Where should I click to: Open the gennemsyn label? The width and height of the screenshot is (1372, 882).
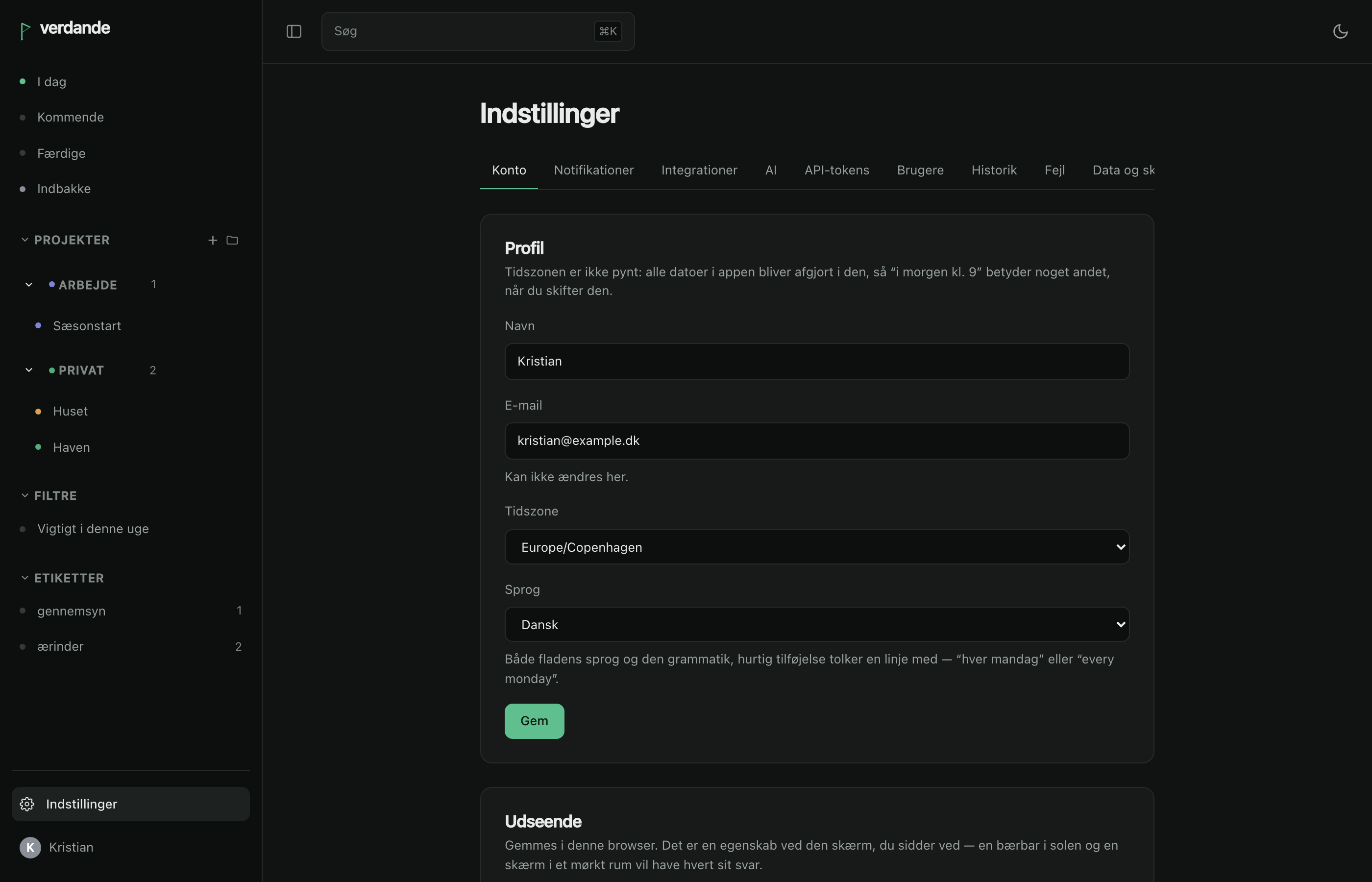(x=130, y=611)
